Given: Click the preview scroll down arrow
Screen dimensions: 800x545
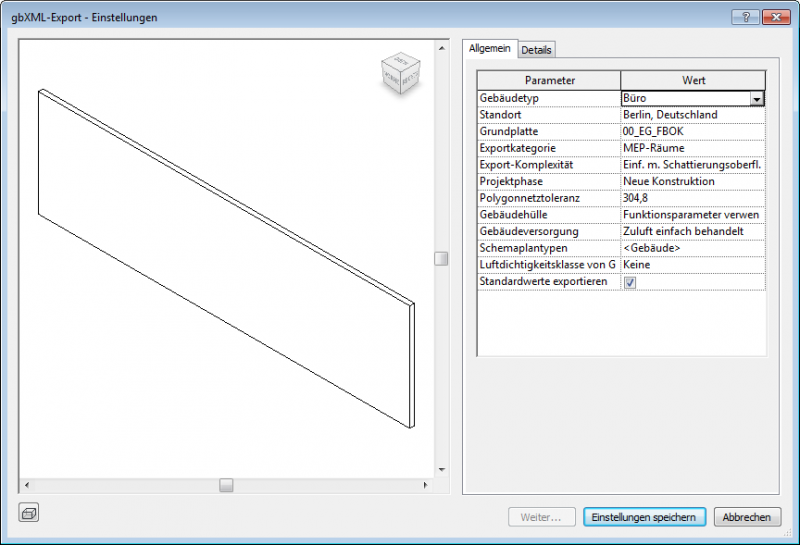Looking at the screenshot, I should [441, 468].
